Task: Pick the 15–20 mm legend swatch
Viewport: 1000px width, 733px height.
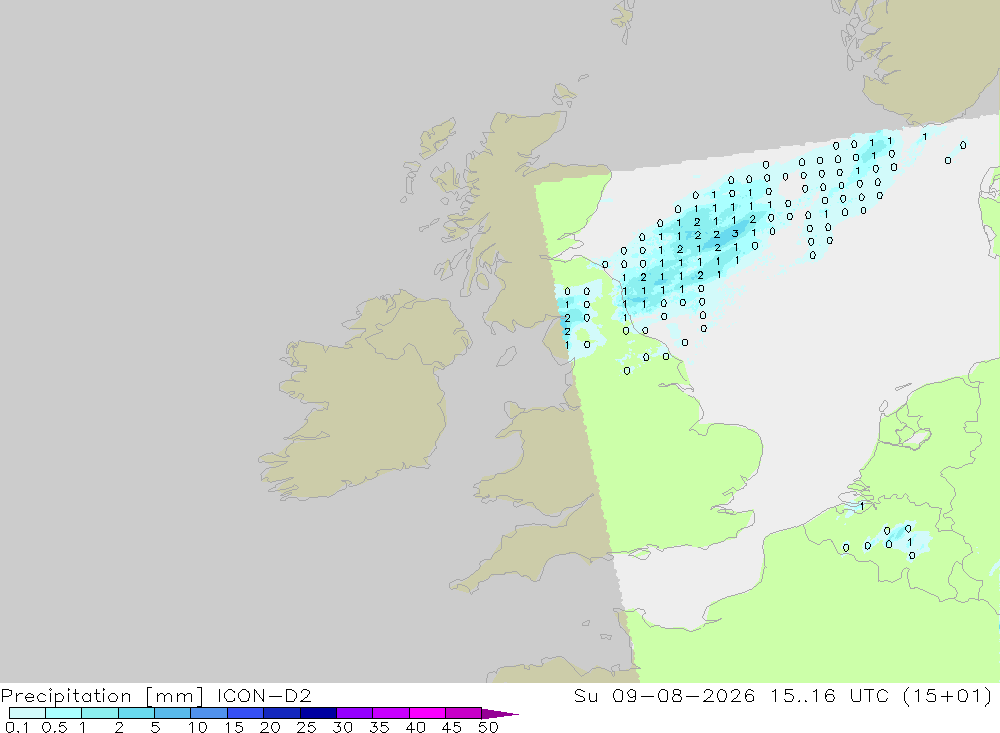Action: [245, 713]
